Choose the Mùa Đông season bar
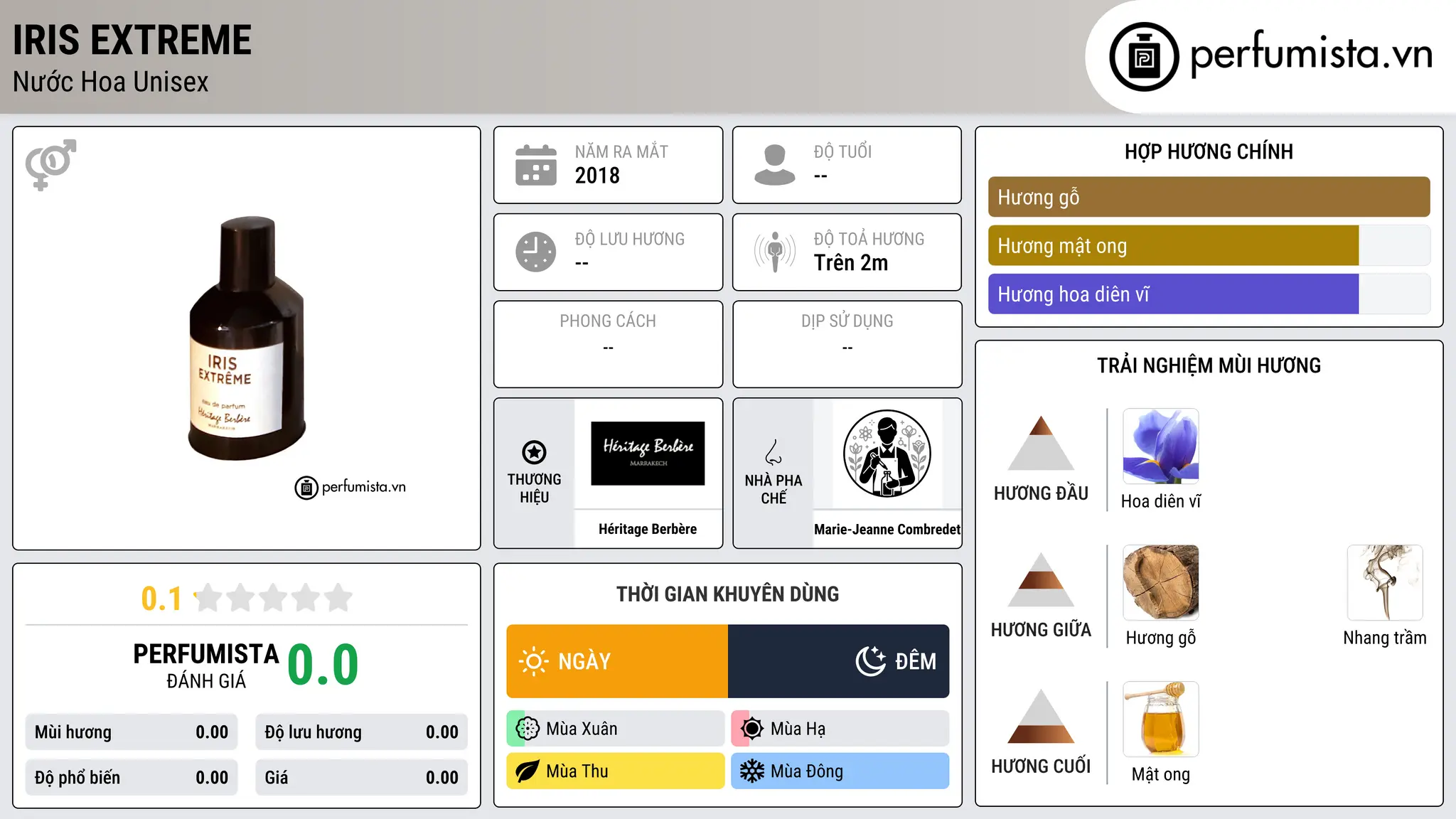 (840, 771)
